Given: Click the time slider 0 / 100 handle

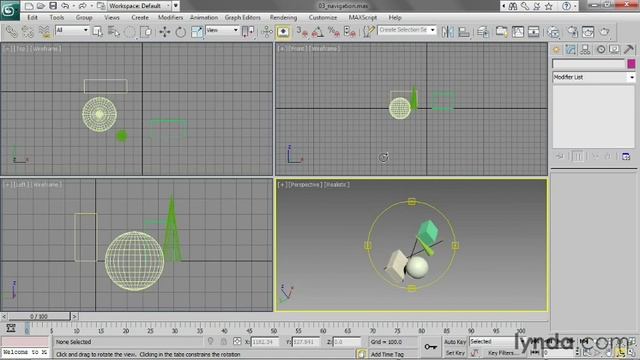Looking at the screenshot, I should click(39, 316).
